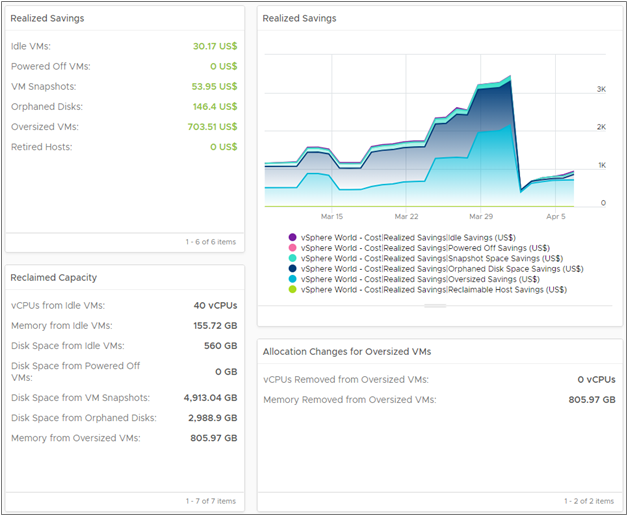Click the dark blue Orphaned Disk legend dot
This screenshot has height=516, width=628.
tap(292, 269)
